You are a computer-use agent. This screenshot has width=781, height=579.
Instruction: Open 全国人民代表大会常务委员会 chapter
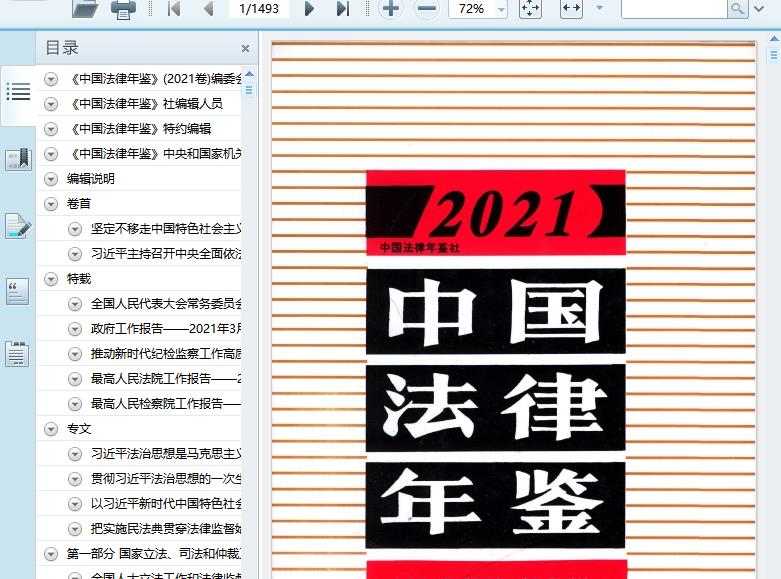pos(166,304)
